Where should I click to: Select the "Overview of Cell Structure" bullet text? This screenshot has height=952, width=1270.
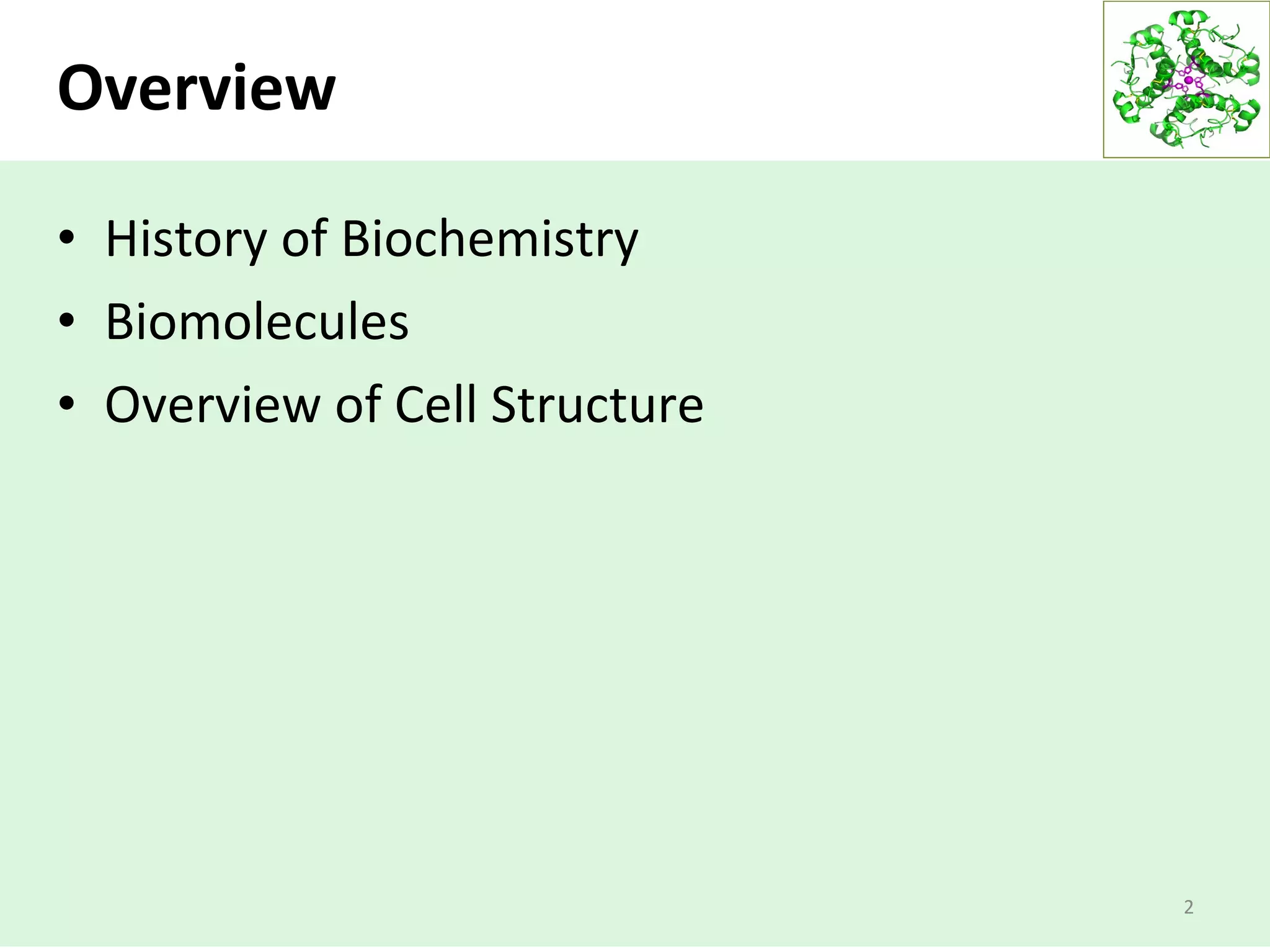[404, 405]
